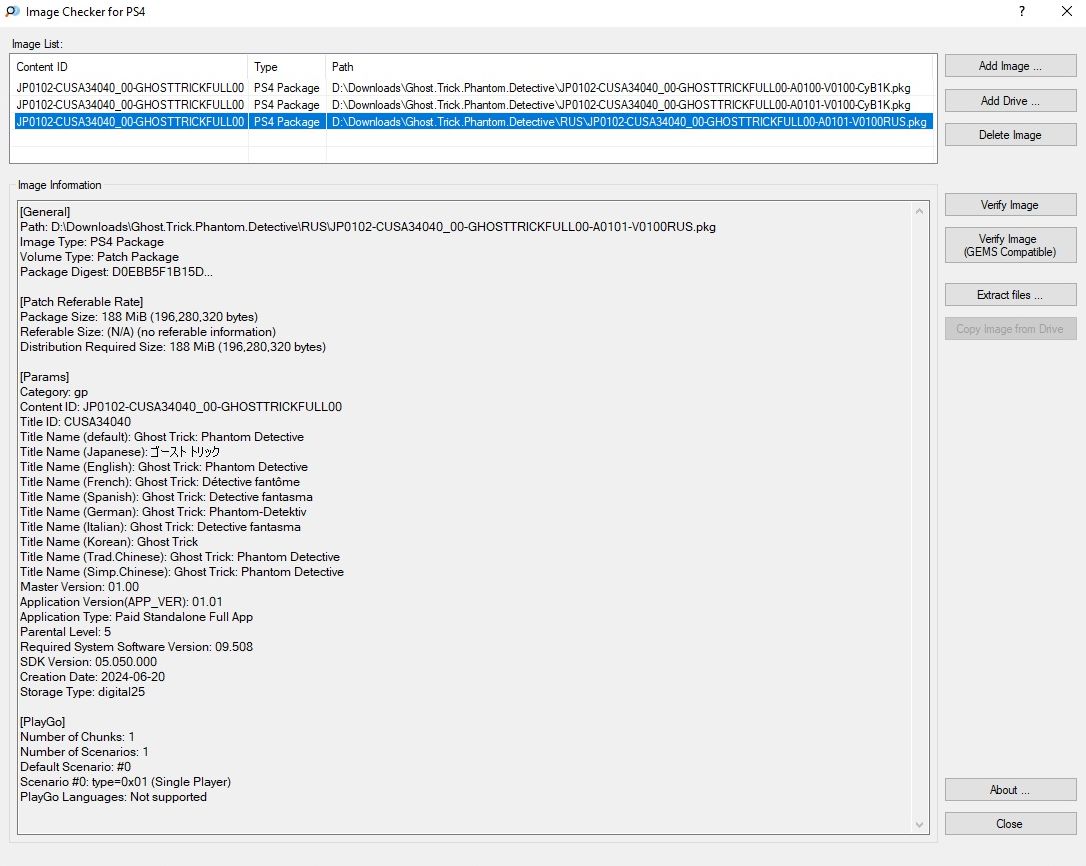
Task: Click the Add Drive button
Action: pyautogui.click(x=1010, y=100)
